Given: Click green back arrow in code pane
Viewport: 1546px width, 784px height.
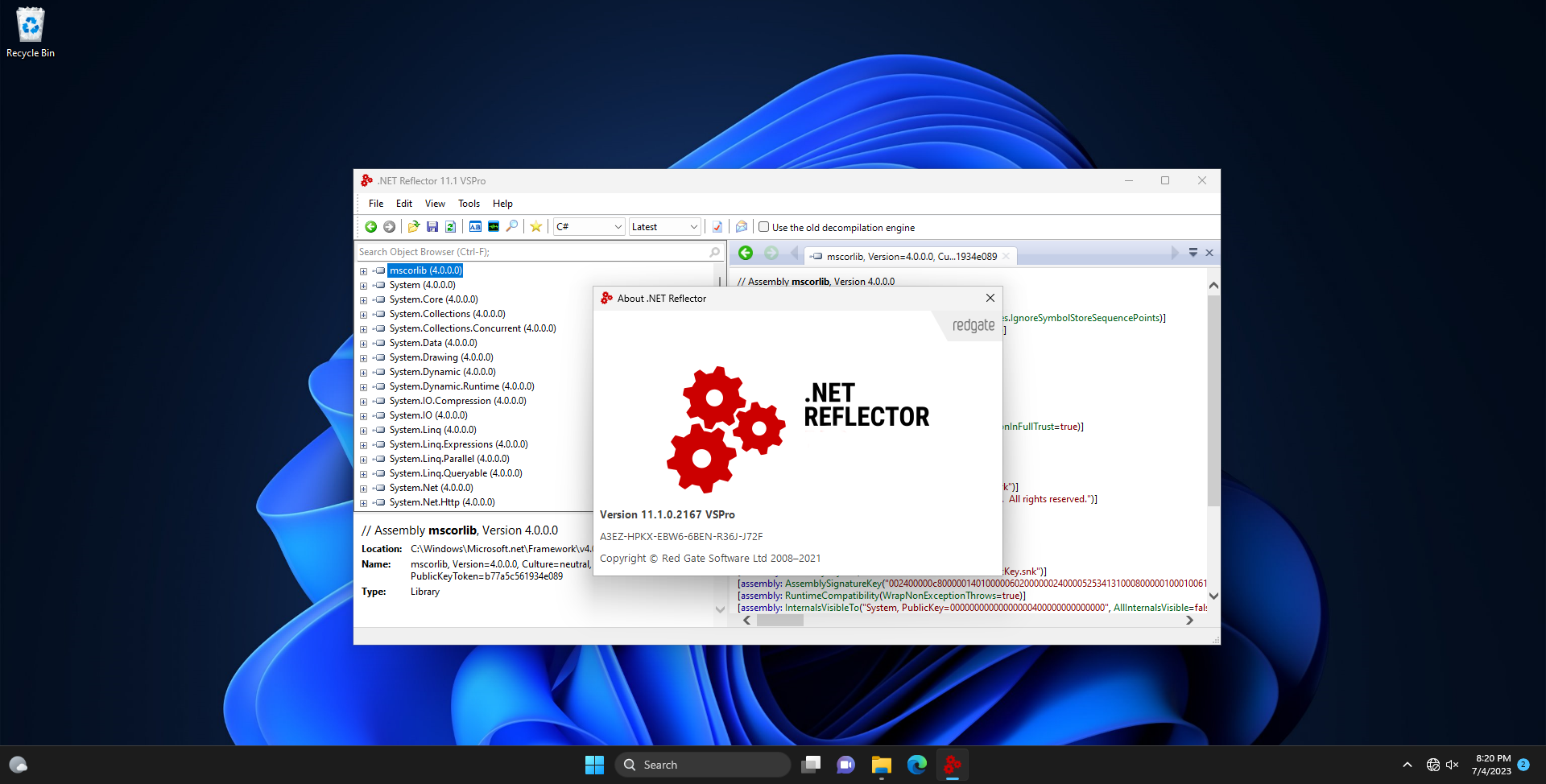Looking at the screenshot, I should (746, 254).
